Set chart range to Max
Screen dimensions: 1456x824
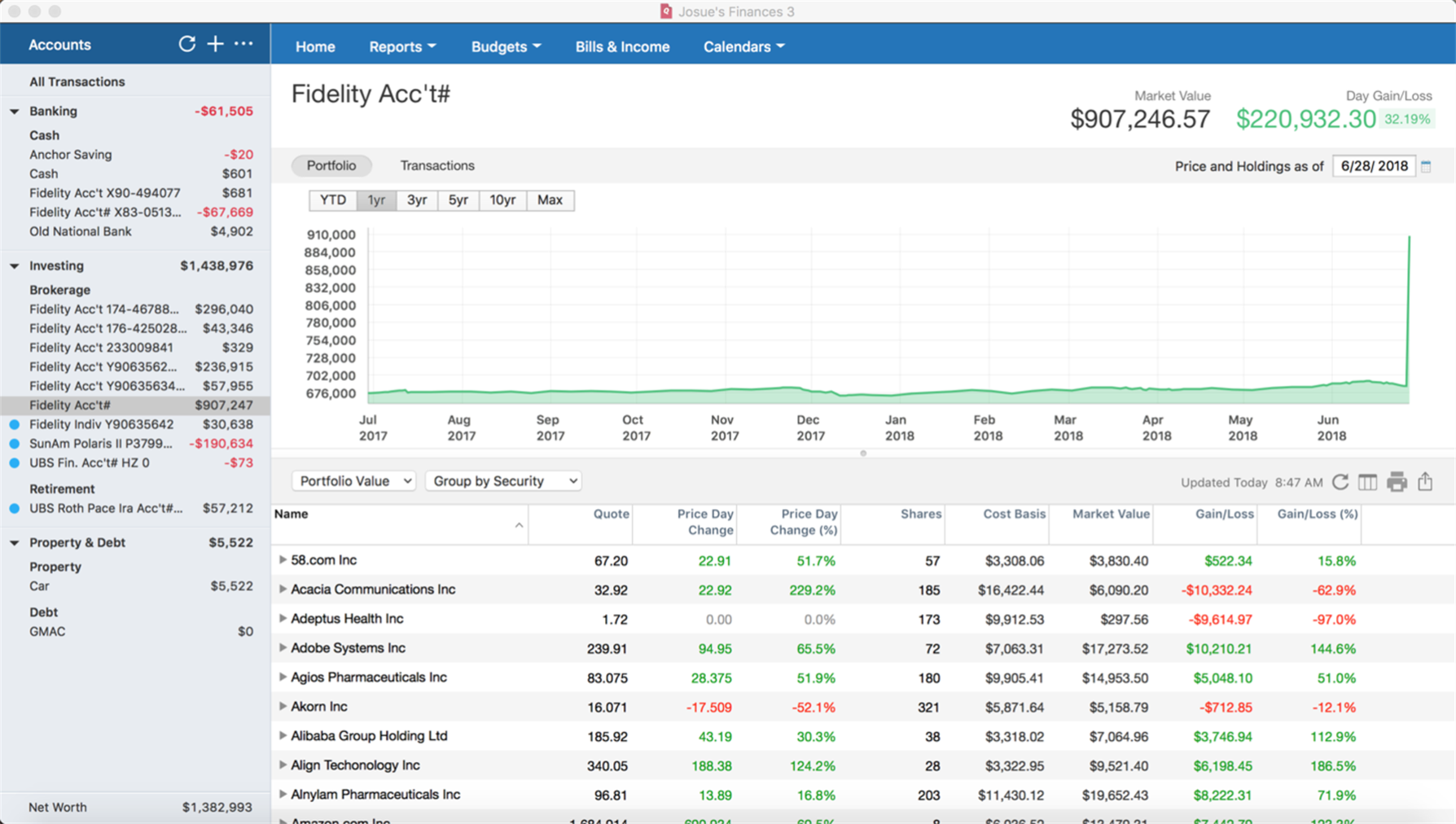pos(550,200)
